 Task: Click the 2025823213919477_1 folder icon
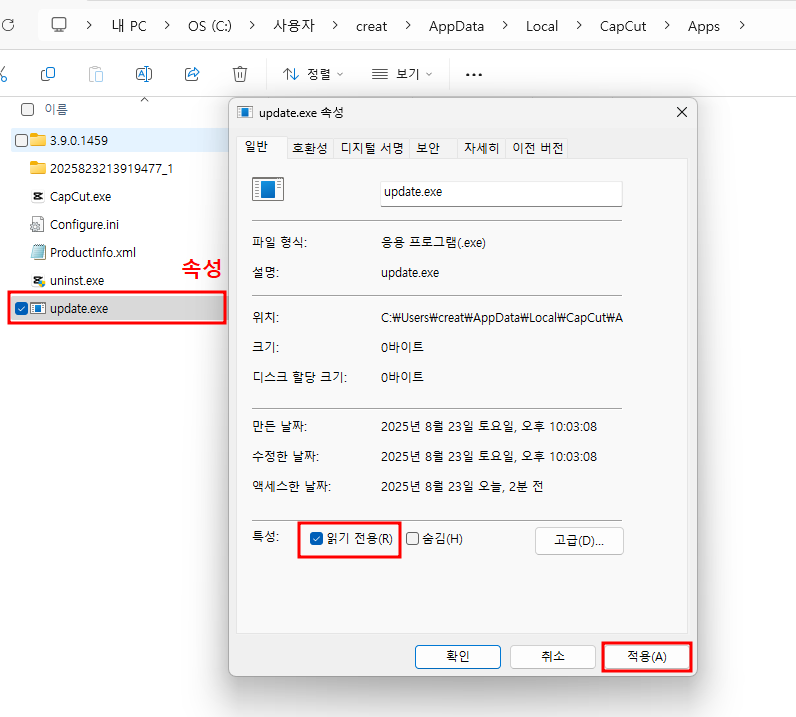[38, 168]
